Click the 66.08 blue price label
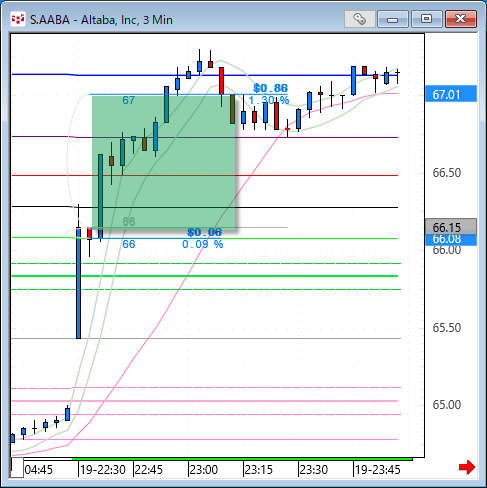 click(x=451, y=239)
